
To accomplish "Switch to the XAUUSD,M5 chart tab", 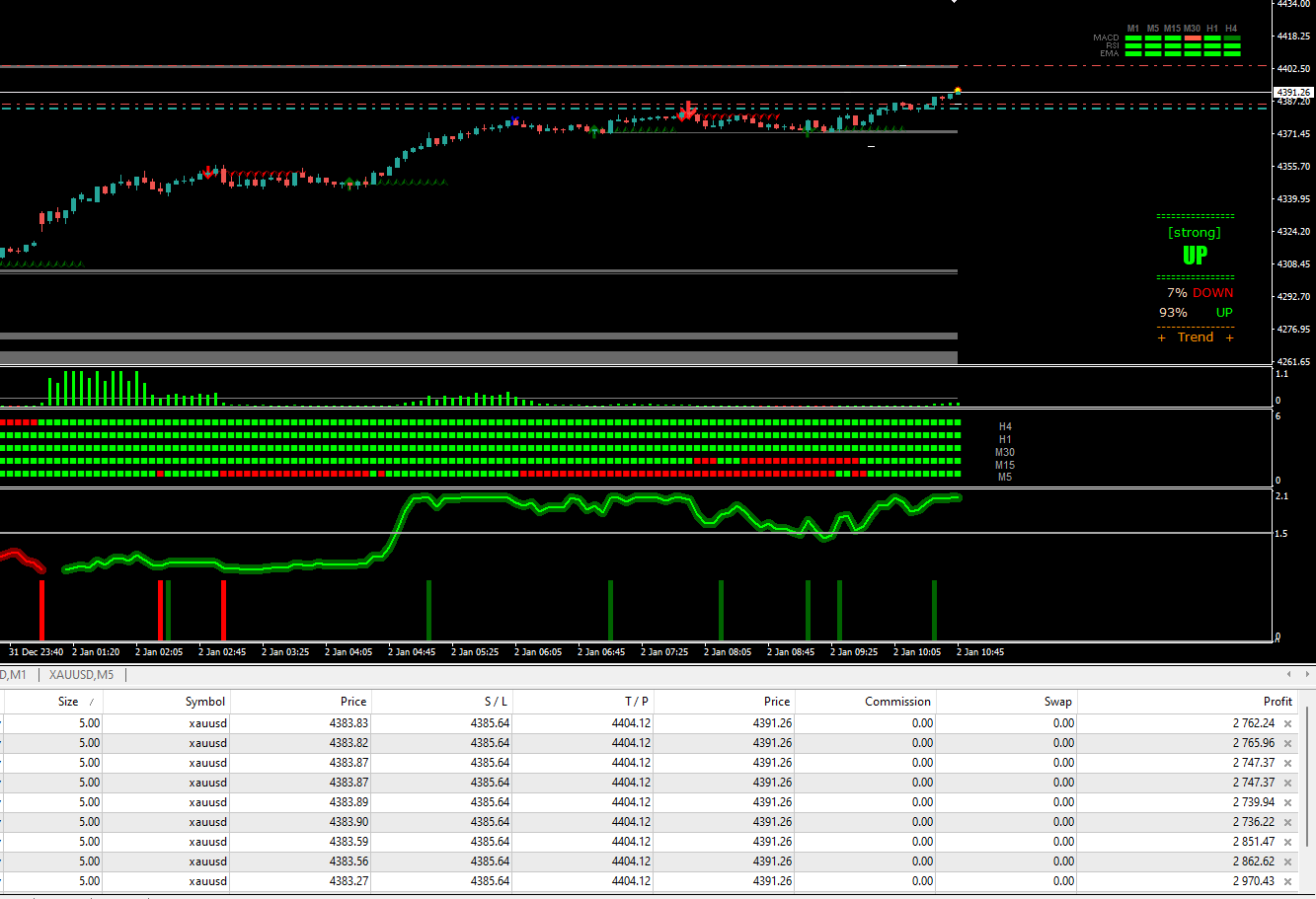I will coord(81,675).
